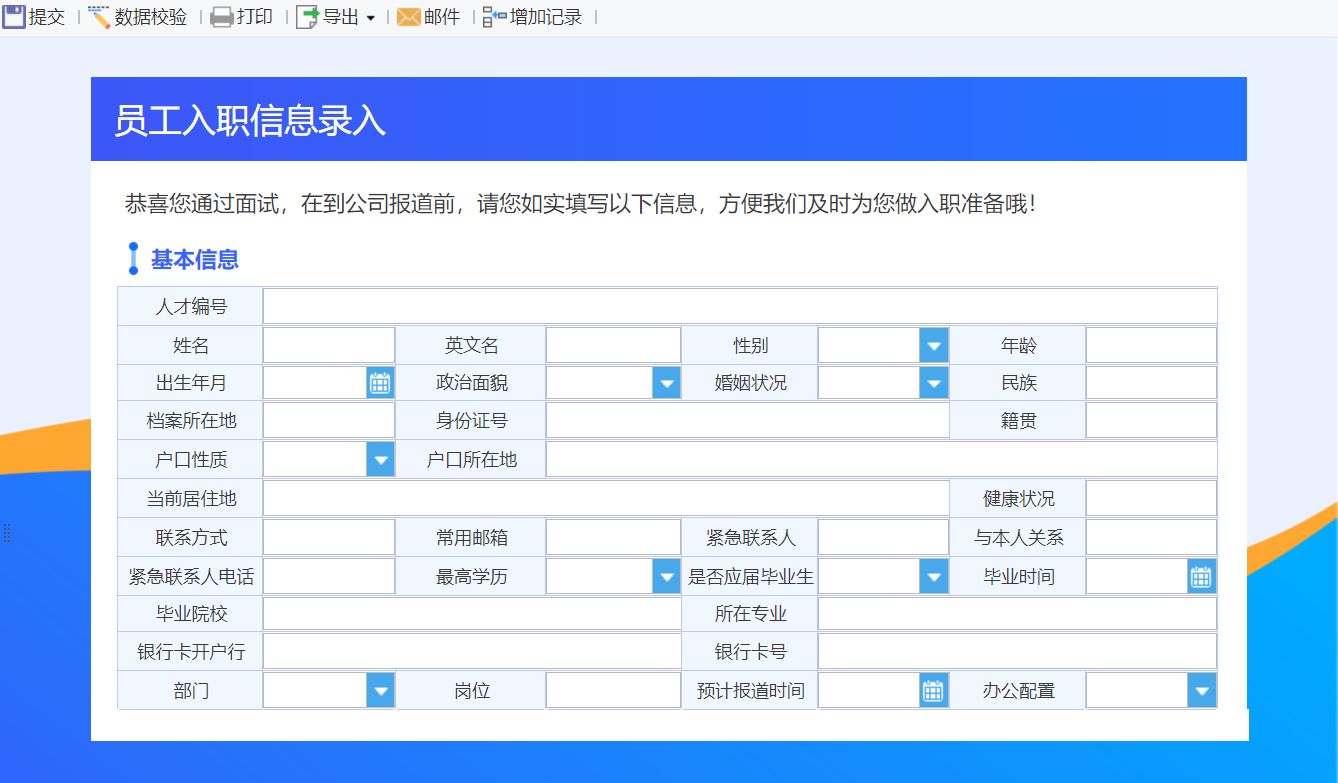Focus the 年龄 input field
Image resolution: width=1338 pixels, height=783 pixels.
pyautogui.click(x=1151, y=345)
